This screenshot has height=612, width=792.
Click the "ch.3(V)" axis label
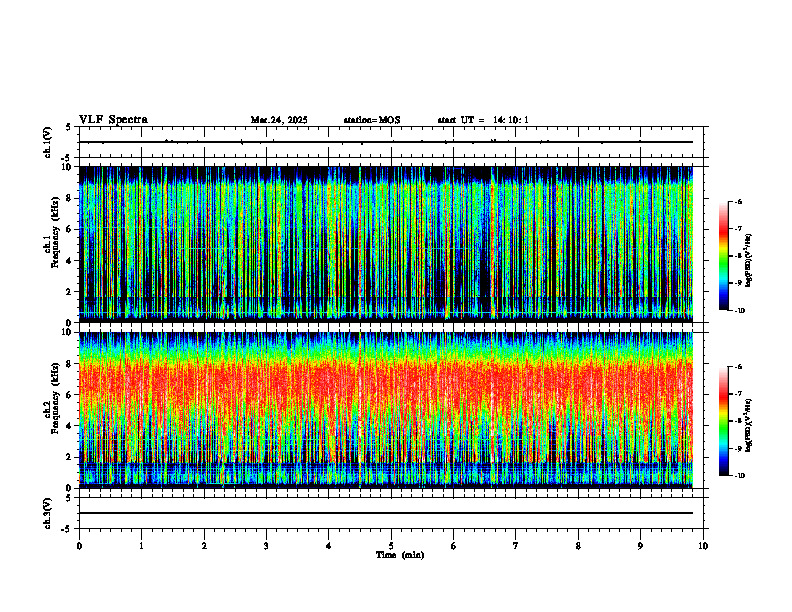point(48,513)
